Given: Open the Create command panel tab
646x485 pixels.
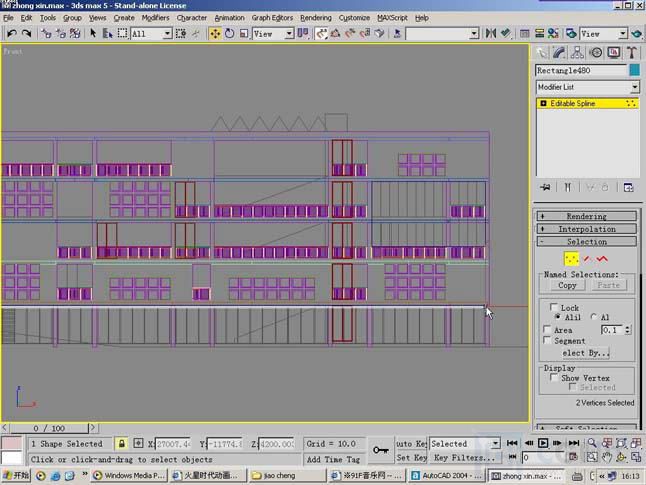Looking at the screenshot, I should point(541,52).
